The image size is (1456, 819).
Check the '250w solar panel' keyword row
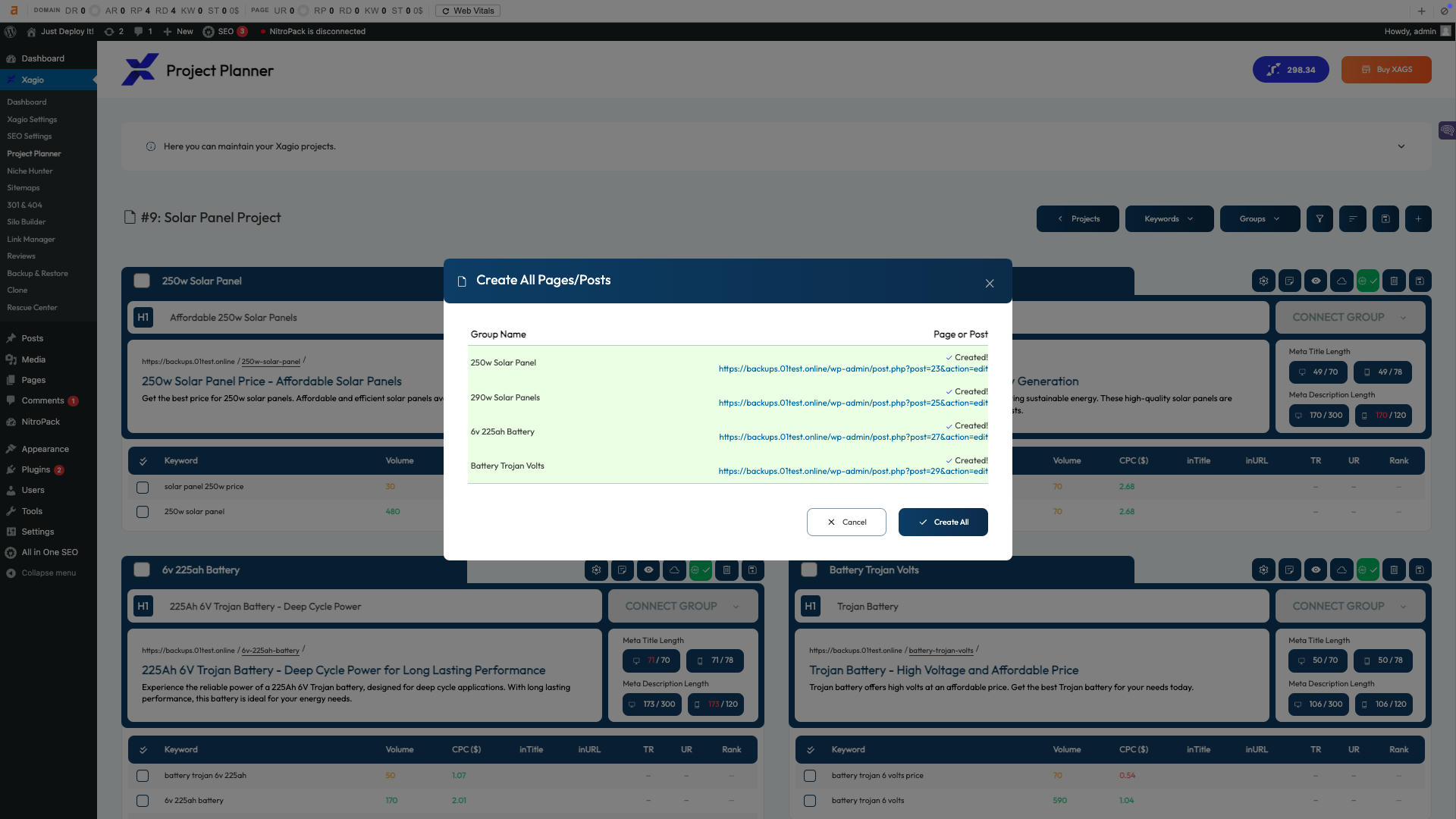143,512
